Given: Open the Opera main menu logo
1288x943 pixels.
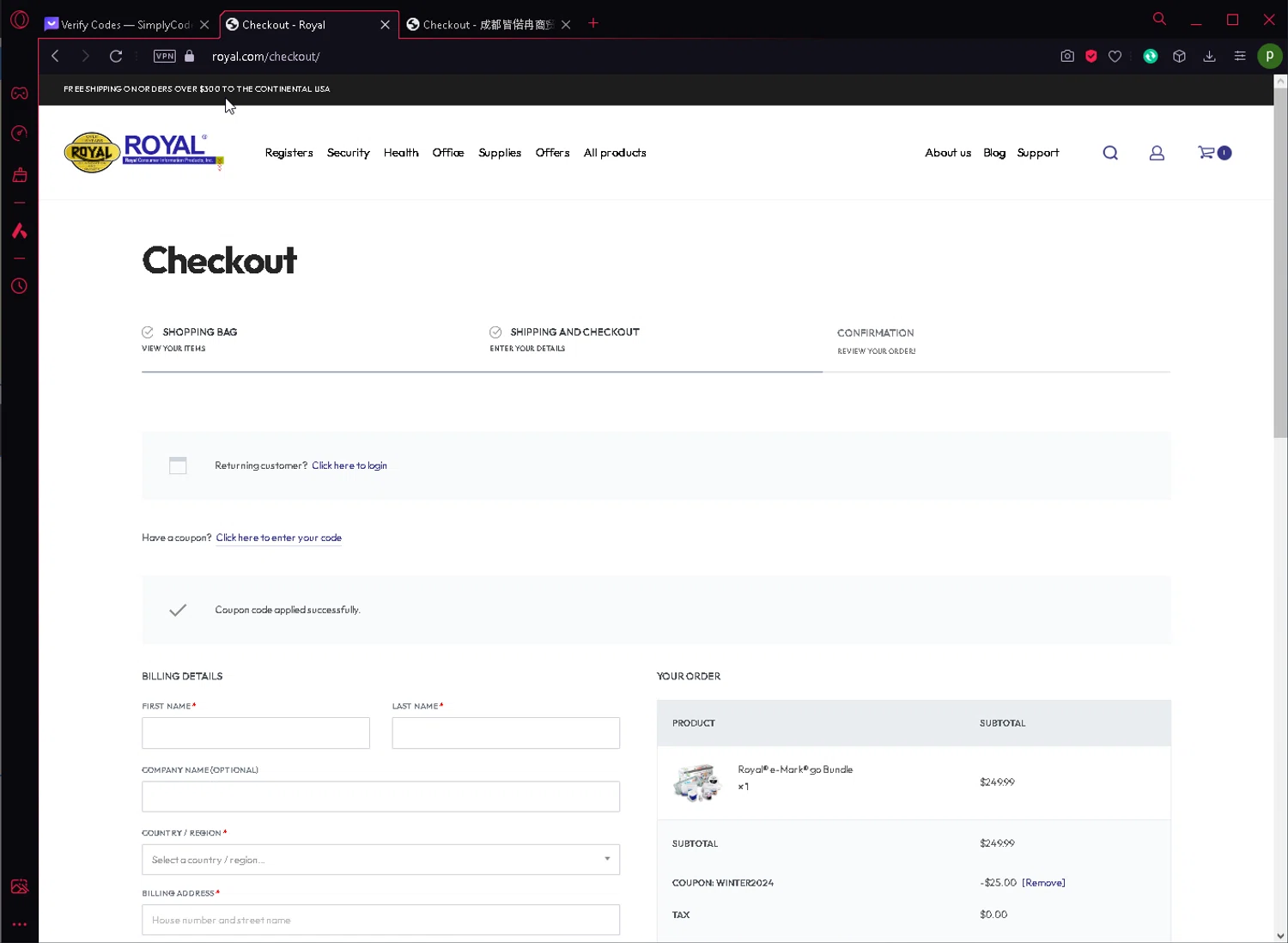Looking at the screenshot, I should [19, 19].
